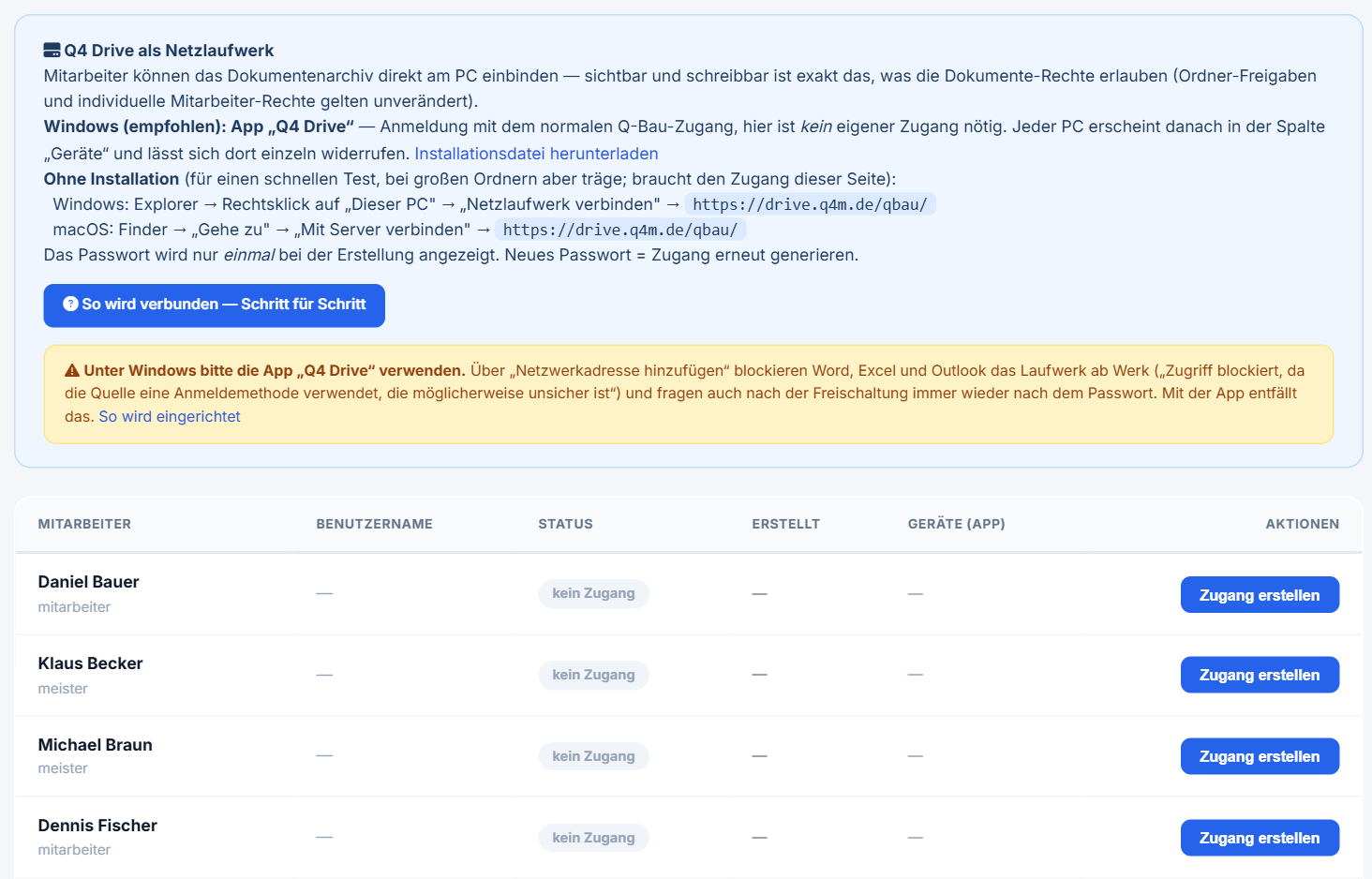Click the 'Status' column header
Viewport: 1372px width, 879px height.
coord(565,524)
